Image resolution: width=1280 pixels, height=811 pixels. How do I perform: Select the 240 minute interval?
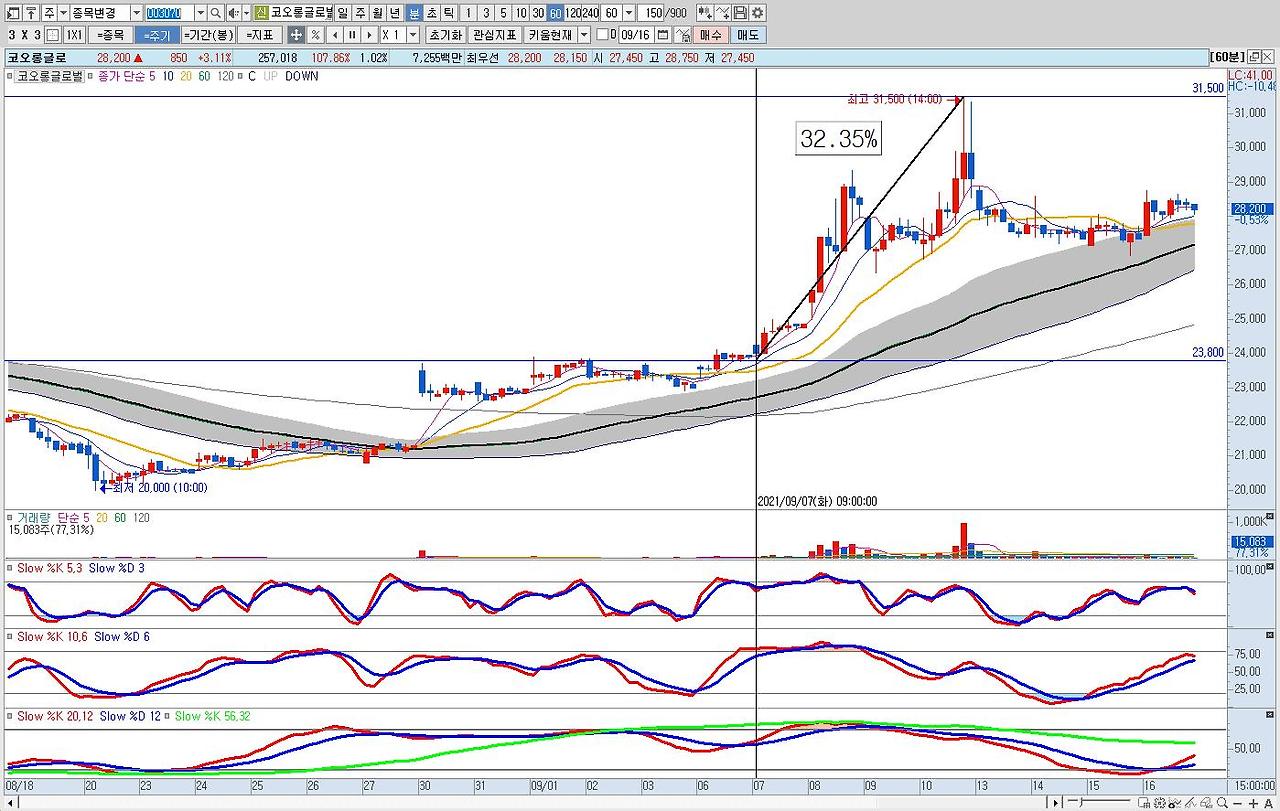[x=591, y=13]
